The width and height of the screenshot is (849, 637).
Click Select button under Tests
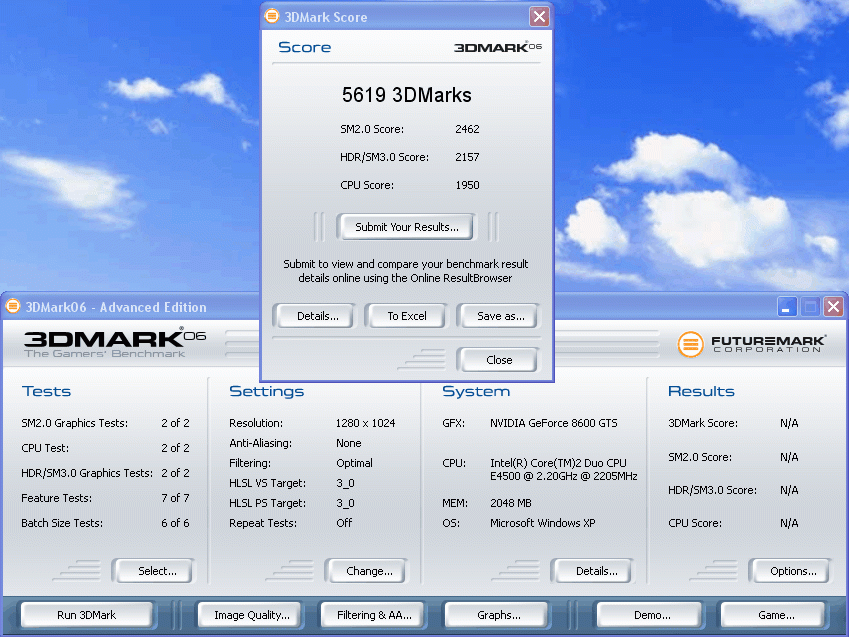(155, 571)
